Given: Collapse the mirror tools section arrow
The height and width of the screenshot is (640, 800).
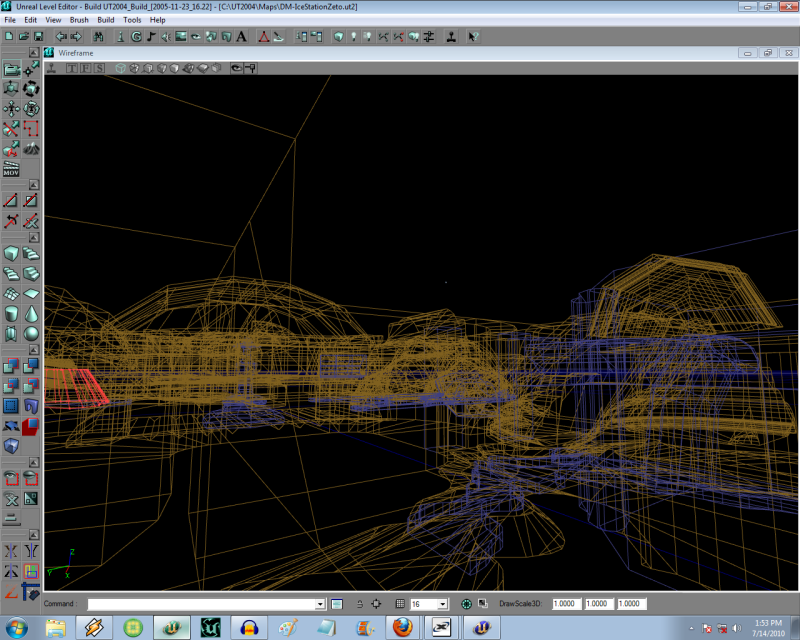Looking at the screenshot, I should tap(34, 535).
